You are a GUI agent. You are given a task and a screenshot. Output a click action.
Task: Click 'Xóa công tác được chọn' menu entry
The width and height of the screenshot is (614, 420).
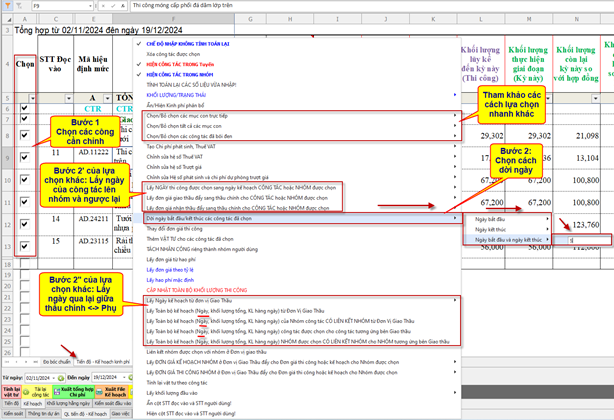point(180,53)
